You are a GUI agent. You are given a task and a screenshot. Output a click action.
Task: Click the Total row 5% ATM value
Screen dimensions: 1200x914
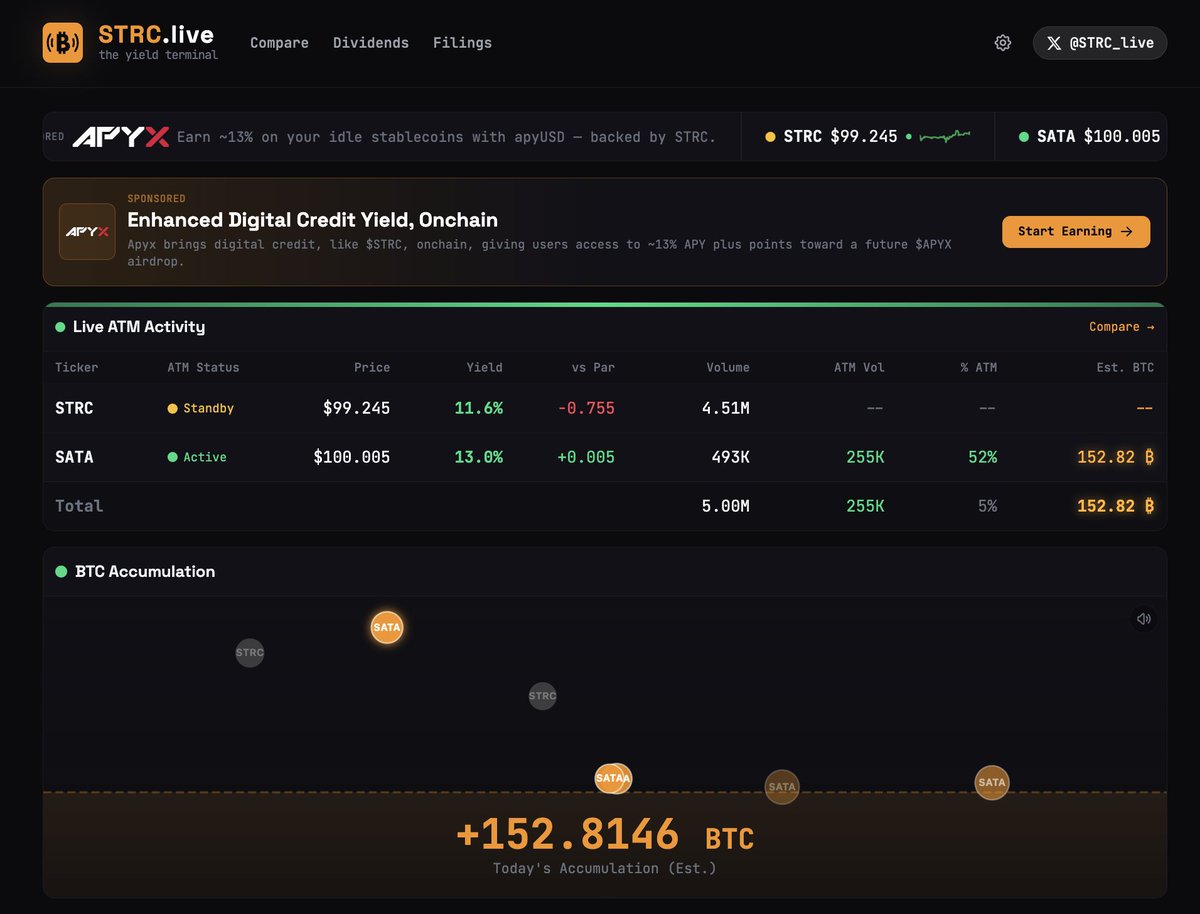tap(987, 506)
